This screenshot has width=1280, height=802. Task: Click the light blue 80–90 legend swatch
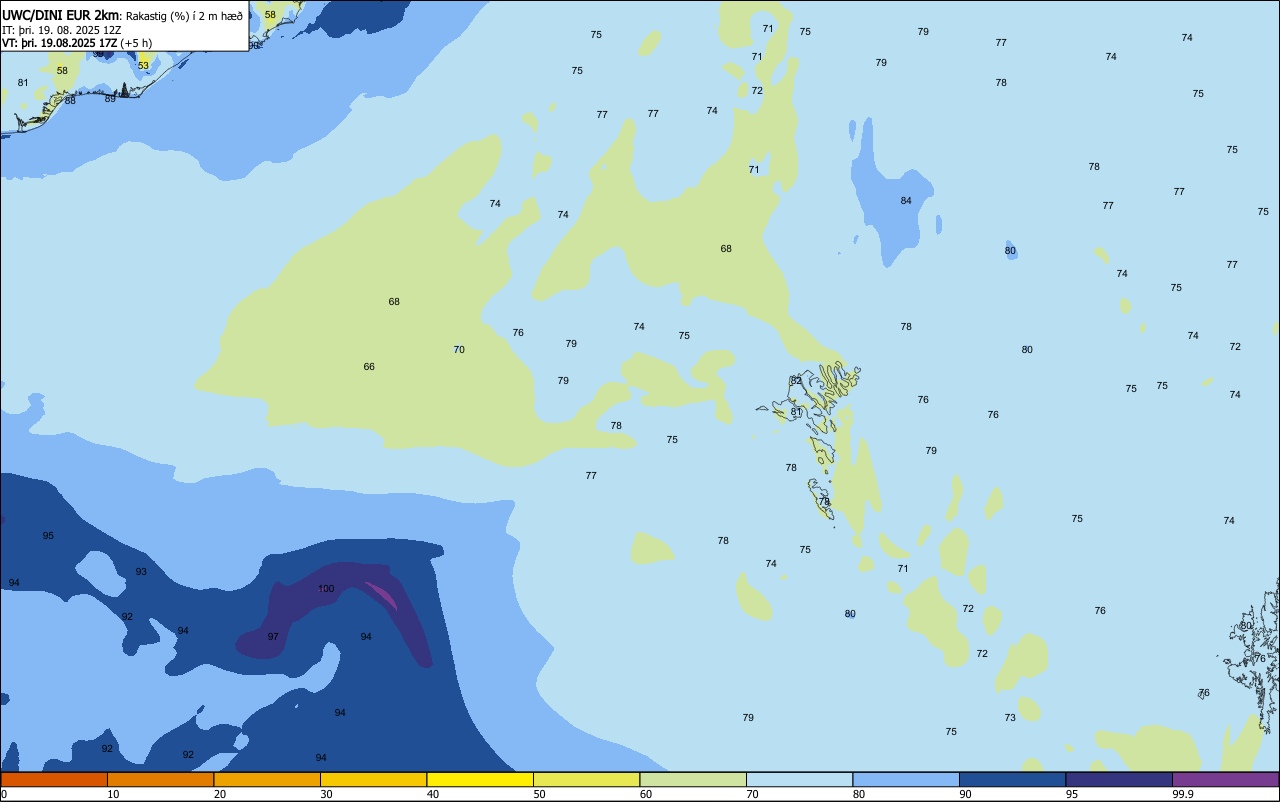(x=906, y=779)
